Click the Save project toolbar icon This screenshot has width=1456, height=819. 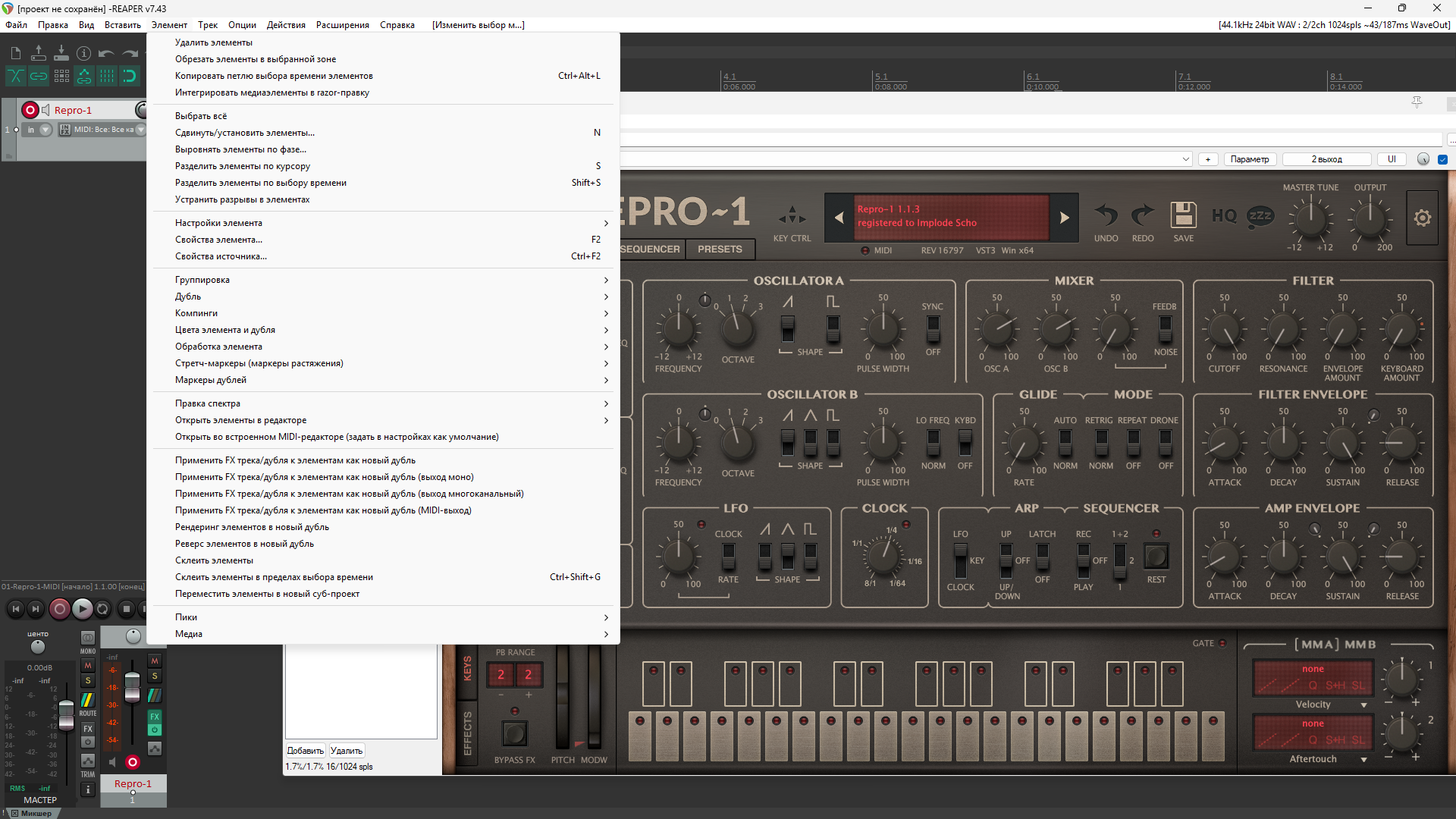pos(61,53)
